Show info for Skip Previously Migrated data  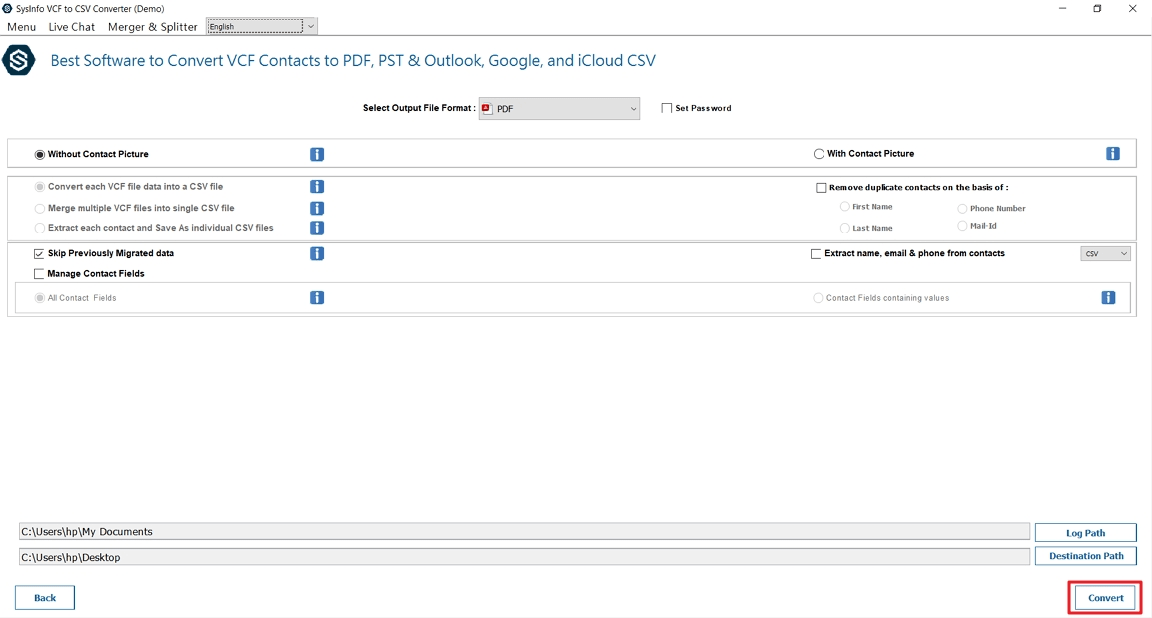(317, 254)
